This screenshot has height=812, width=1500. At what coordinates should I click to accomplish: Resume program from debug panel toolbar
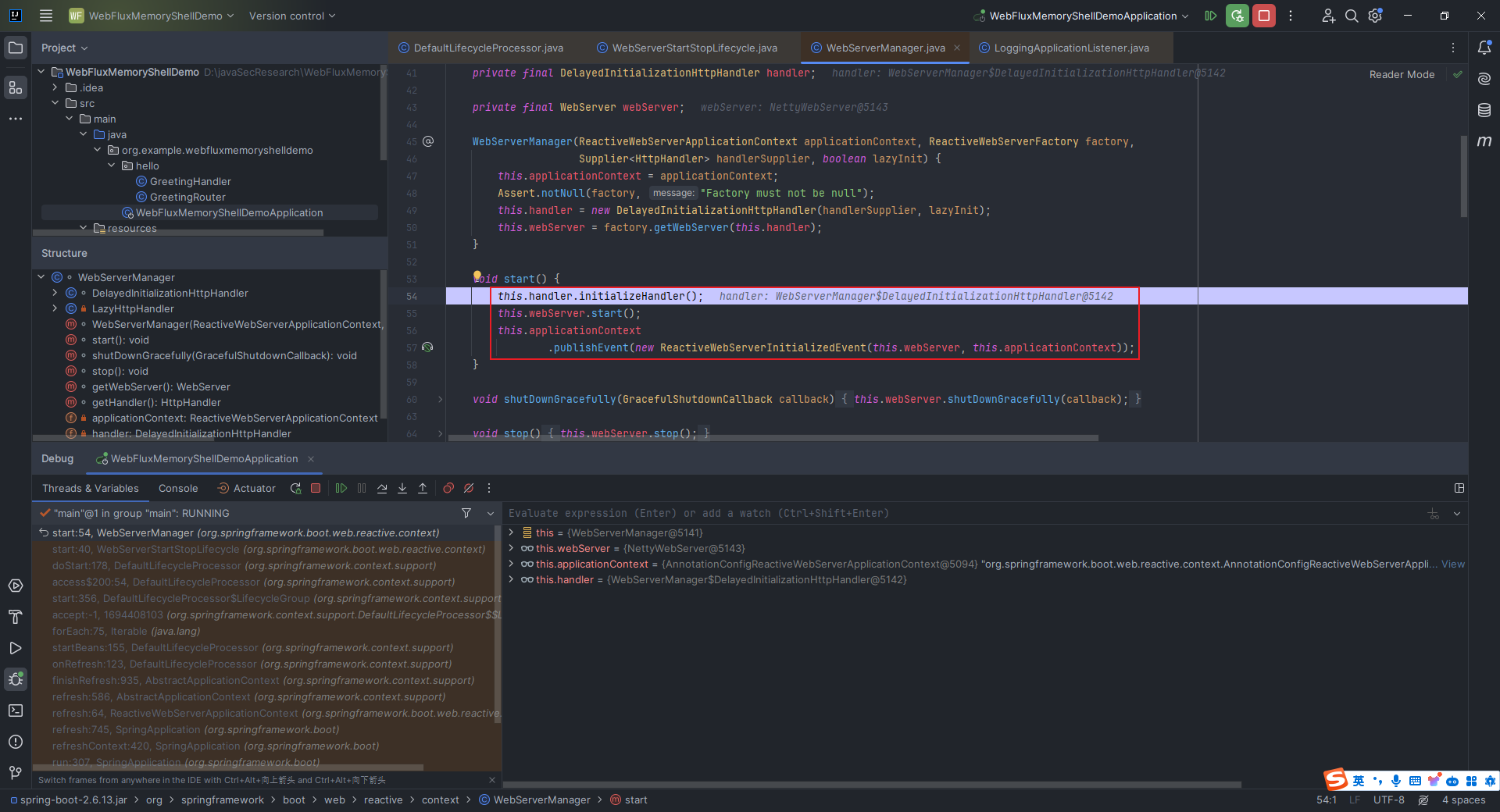341,488
